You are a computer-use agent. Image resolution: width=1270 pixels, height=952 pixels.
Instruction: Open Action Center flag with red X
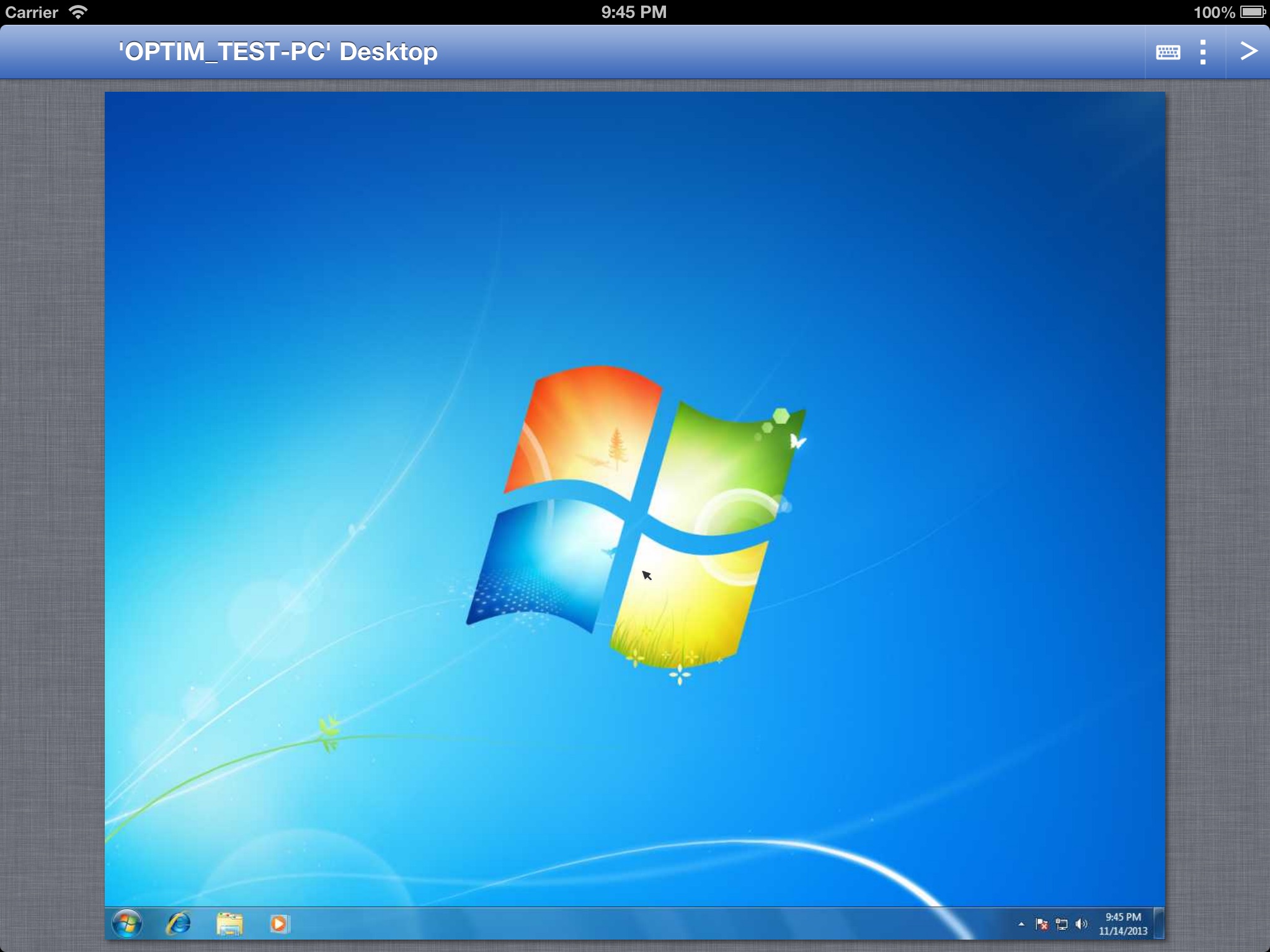(1042, 924)
